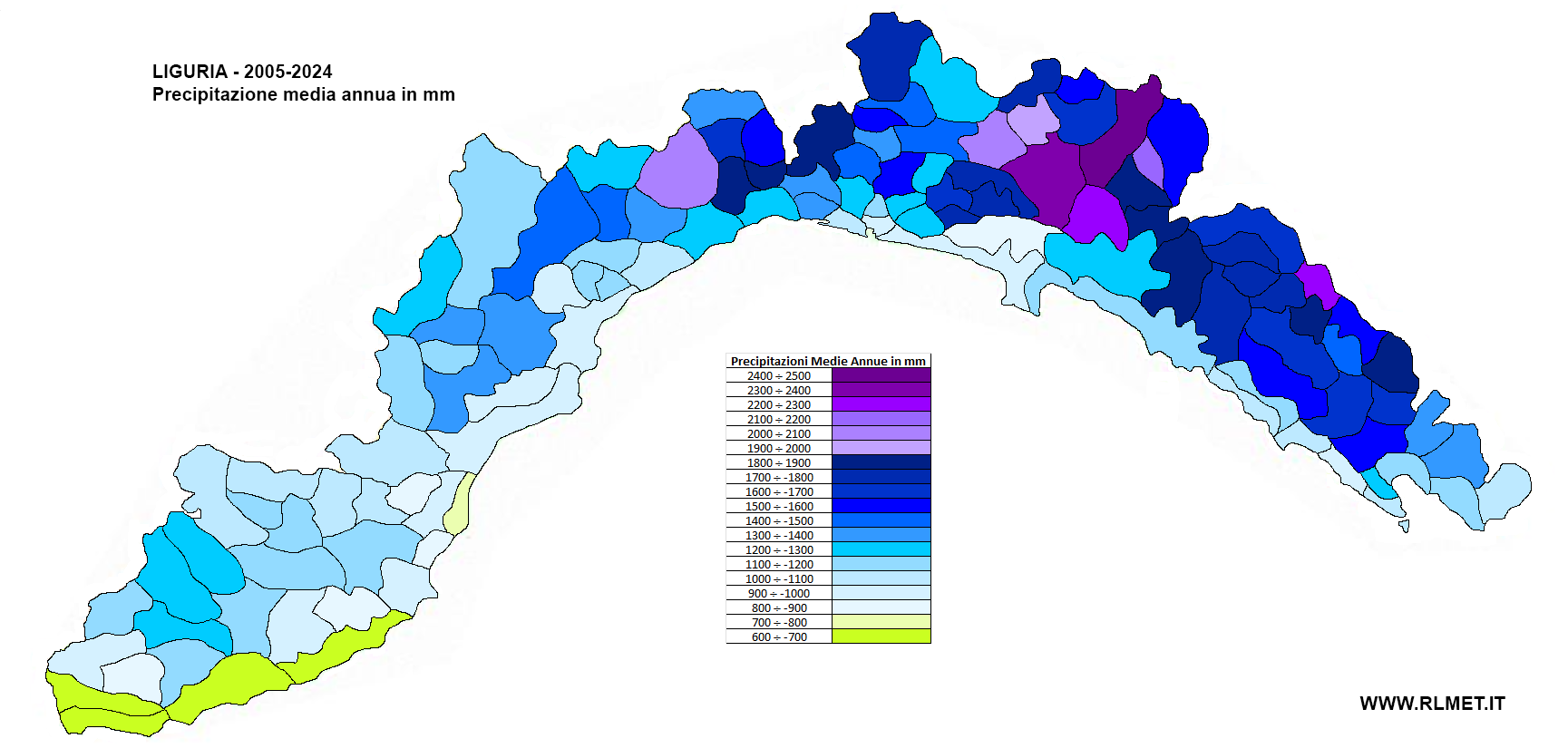Click the '2000 ÷ 2100' legend label
1568x748 pixels.
(x=779, y=433)
